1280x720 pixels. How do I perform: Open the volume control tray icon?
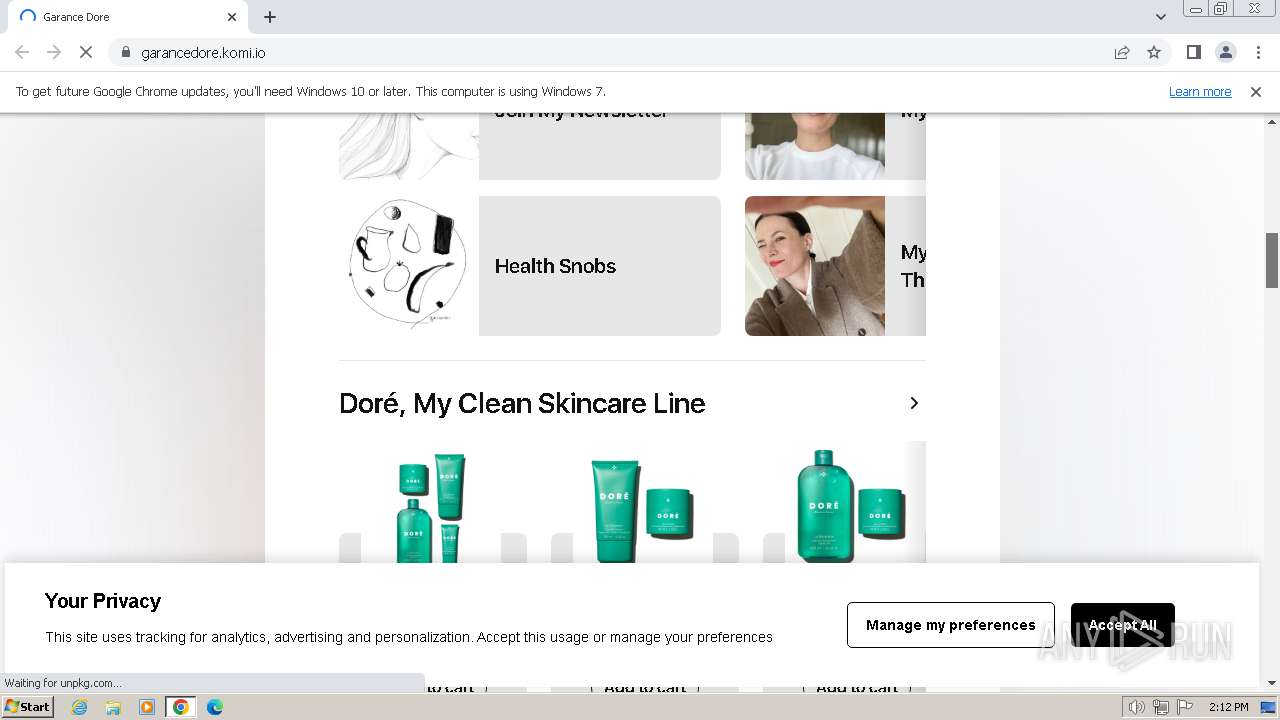point(1137,707)
